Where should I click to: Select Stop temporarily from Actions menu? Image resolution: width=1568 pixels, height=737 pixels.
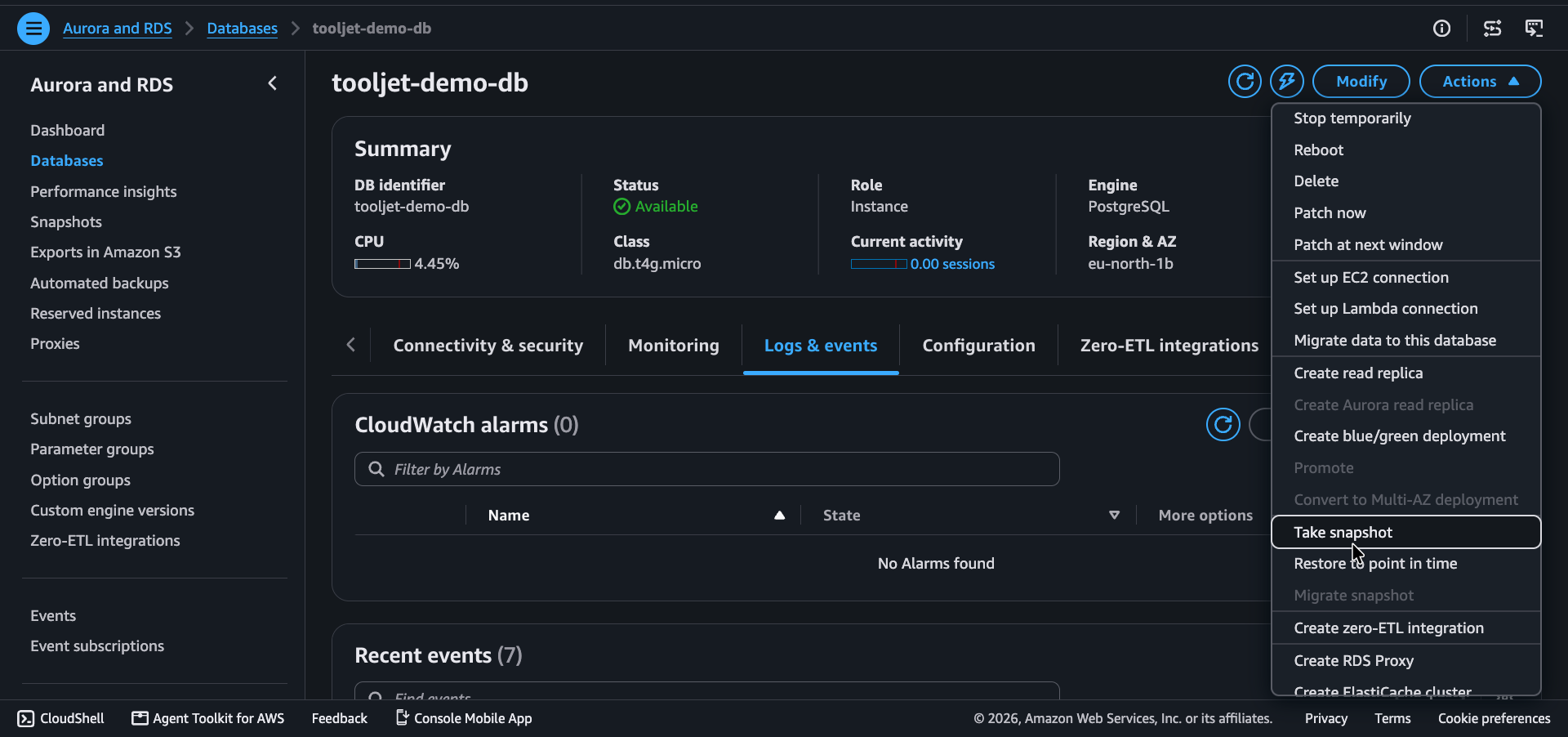point(1406,118)
